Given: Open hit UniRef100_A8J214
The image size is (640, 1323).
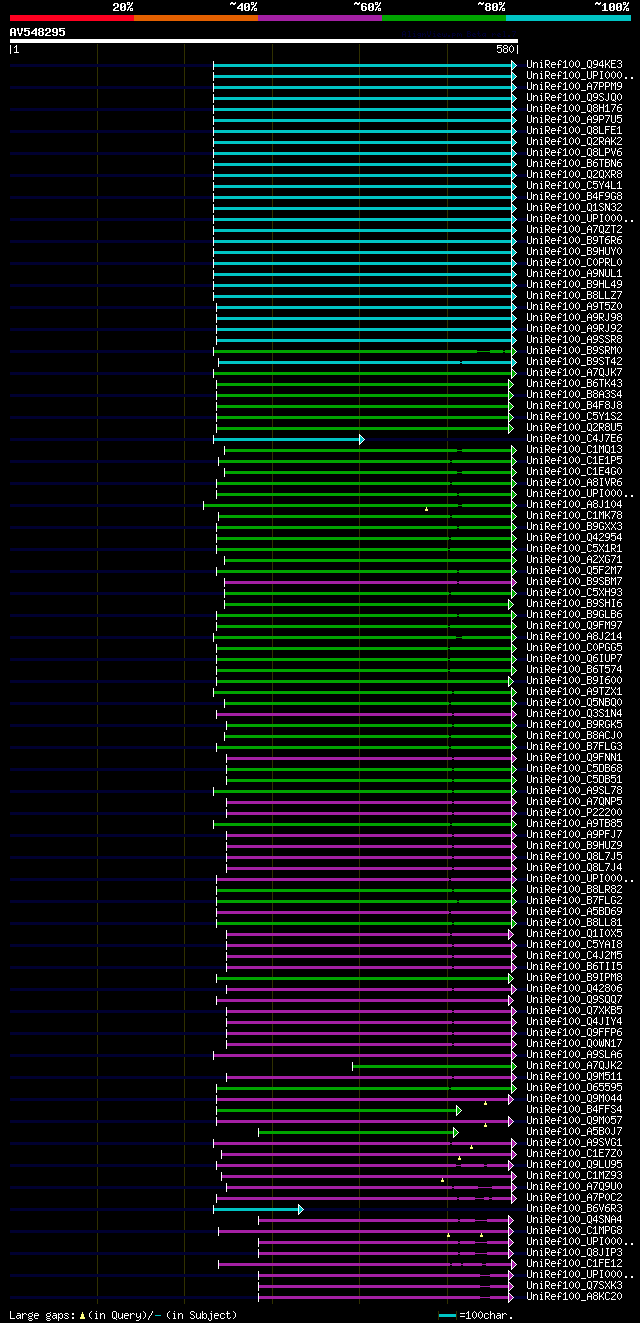Looking at the screenshot, I should click(574, 637).
